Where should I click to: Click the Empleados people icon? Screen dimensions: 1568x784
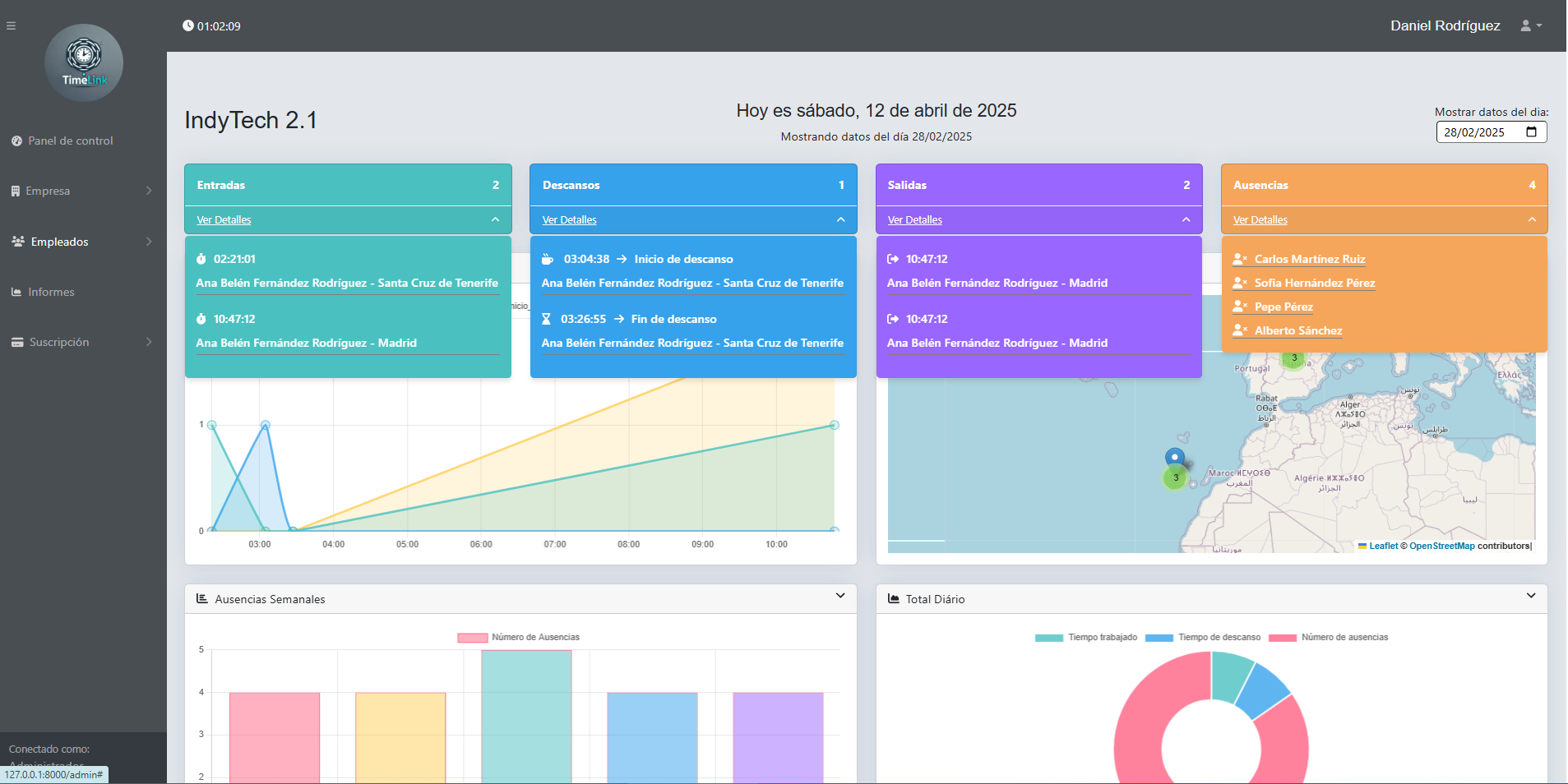[18, 241]
